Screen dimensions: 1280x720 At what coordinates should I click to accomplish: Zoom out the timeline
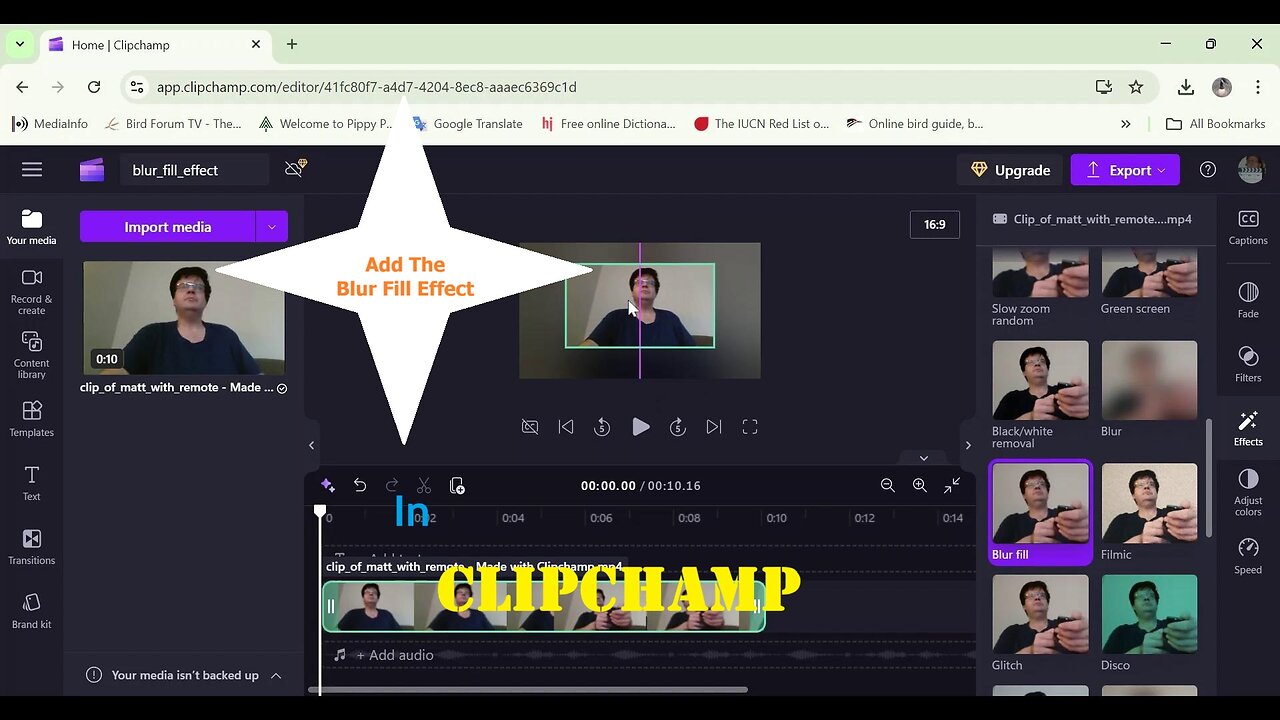888,485
